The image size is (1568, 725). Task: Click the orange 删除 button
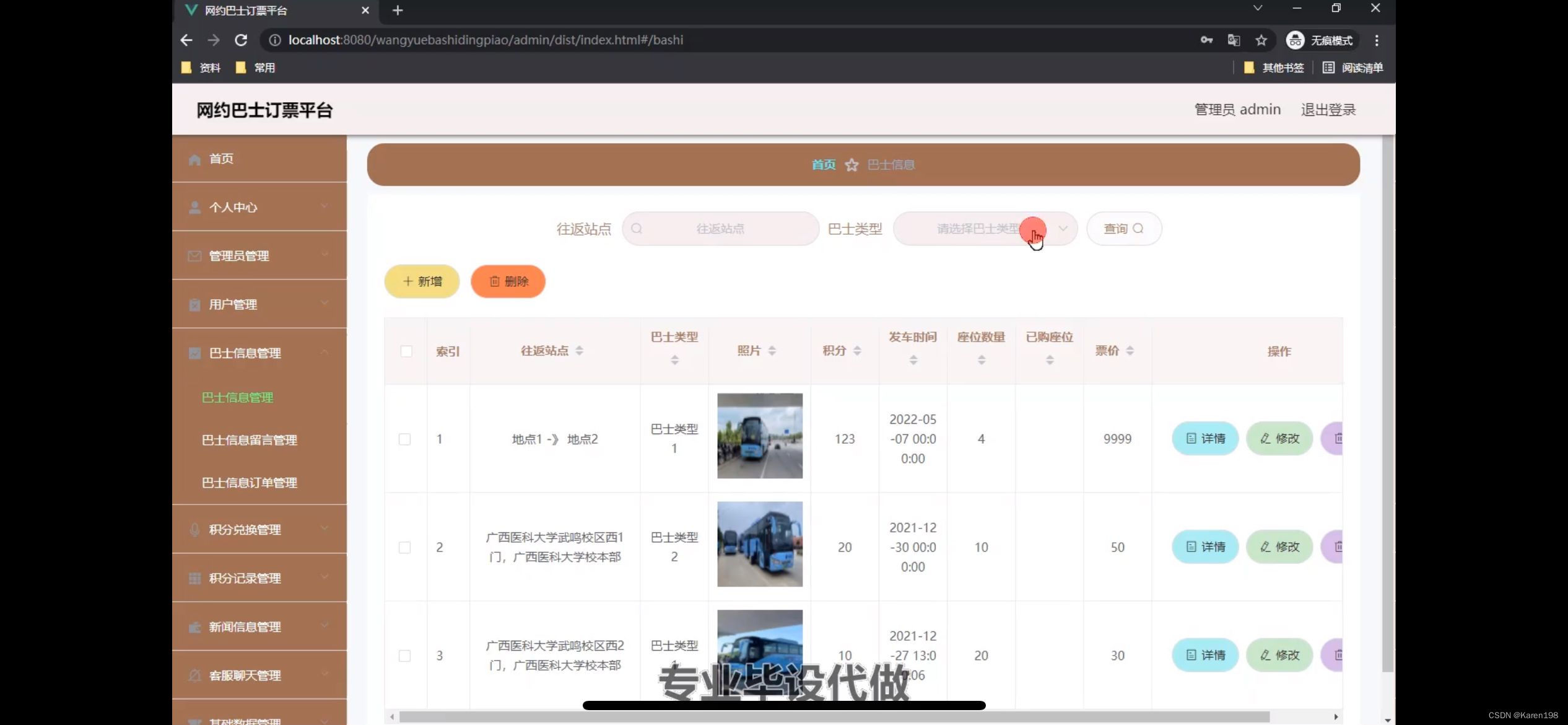508,281
